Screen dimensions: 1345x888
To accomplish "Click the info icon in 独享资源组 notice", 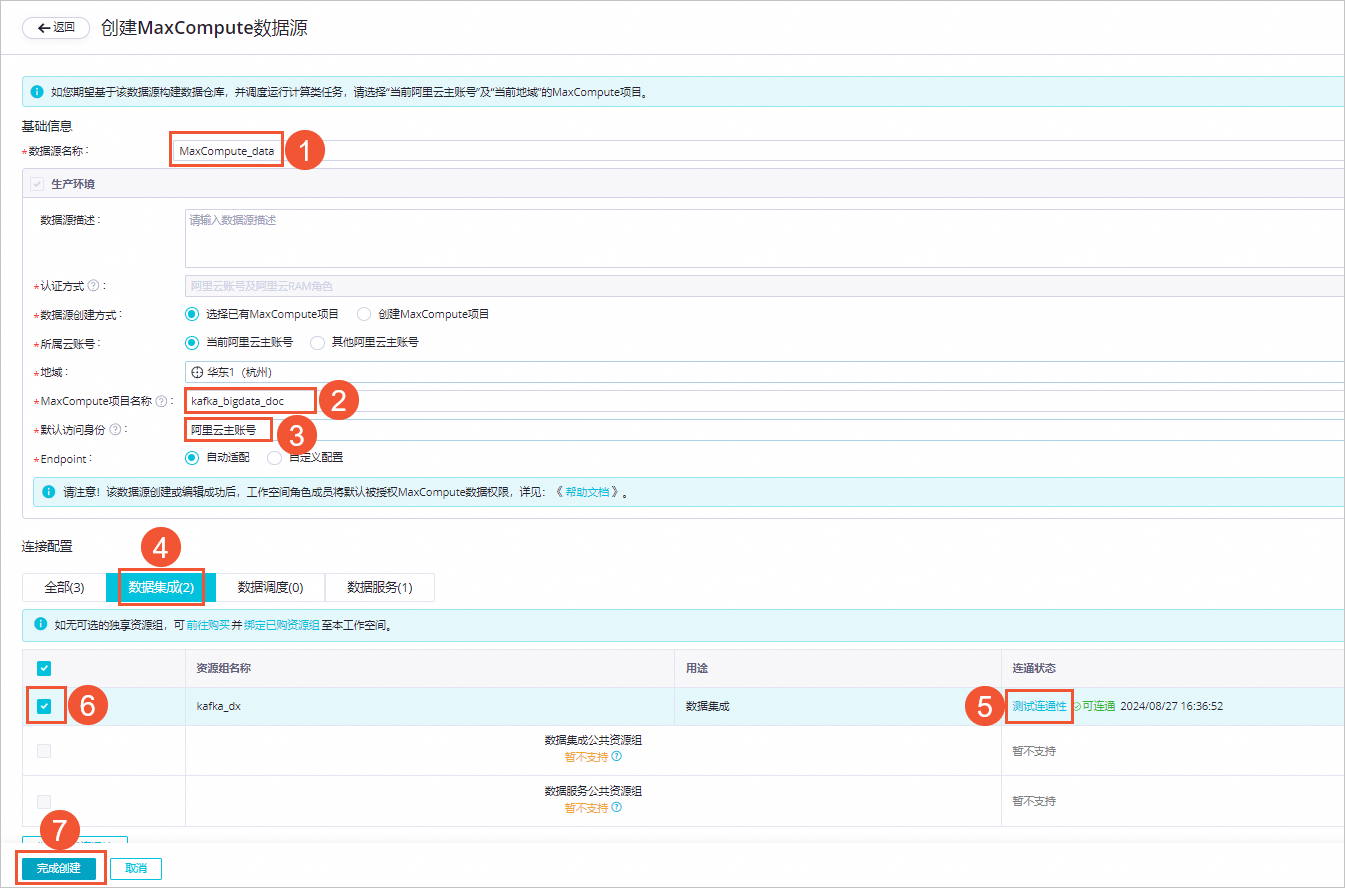I will pyautogui.click(x=40, y=624).
